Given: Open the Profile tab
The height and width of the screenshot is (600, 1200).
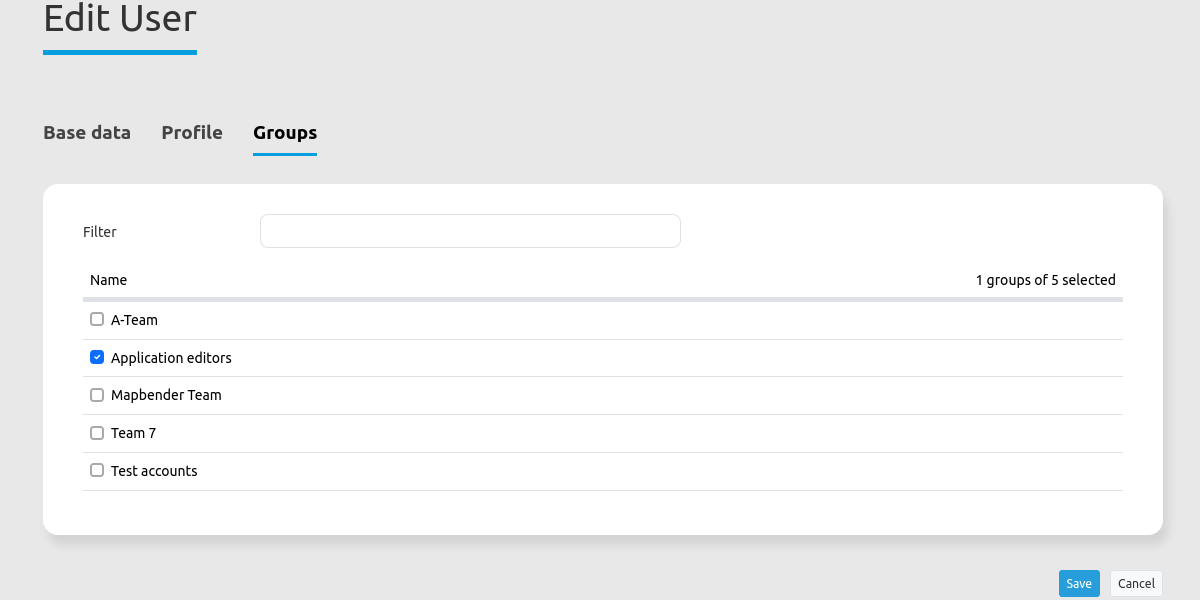Looking at the screenshot, I should point(192,132).
